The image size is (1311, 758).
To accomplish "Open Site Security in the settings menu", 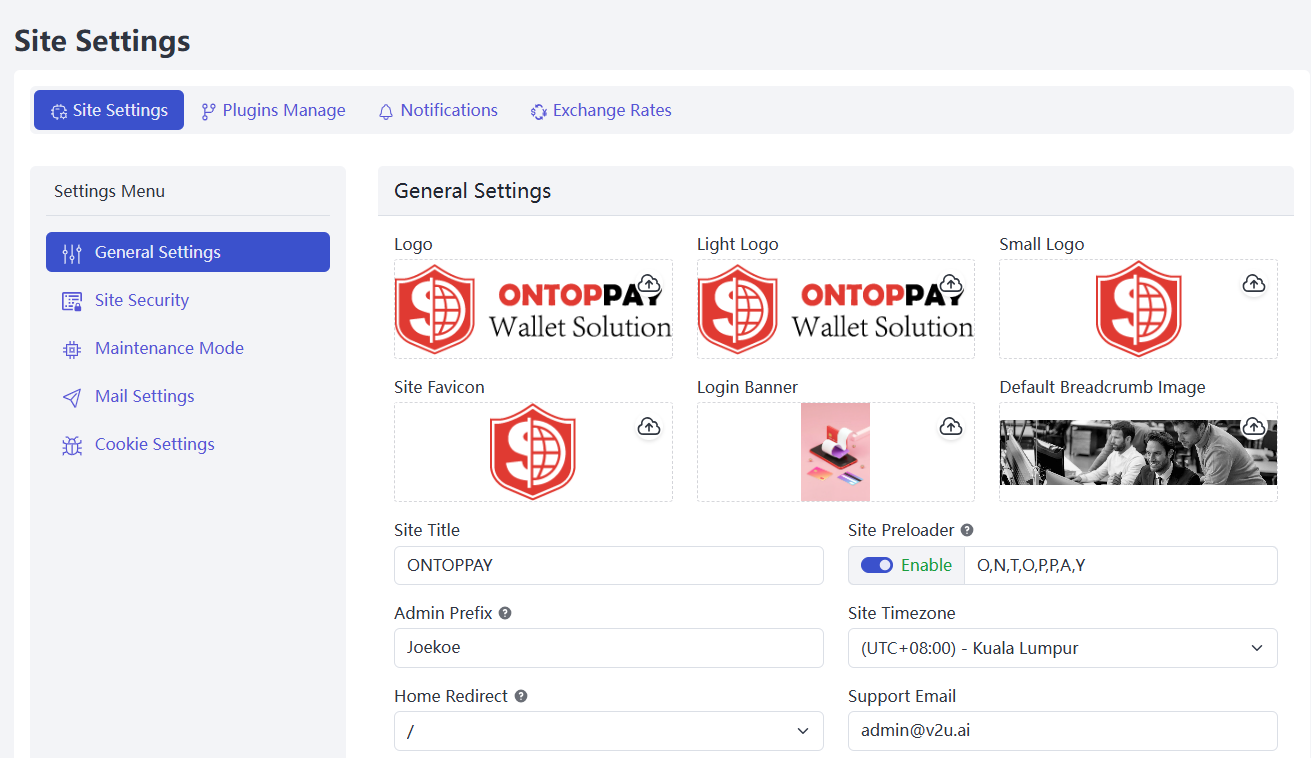I will (141, 300).
